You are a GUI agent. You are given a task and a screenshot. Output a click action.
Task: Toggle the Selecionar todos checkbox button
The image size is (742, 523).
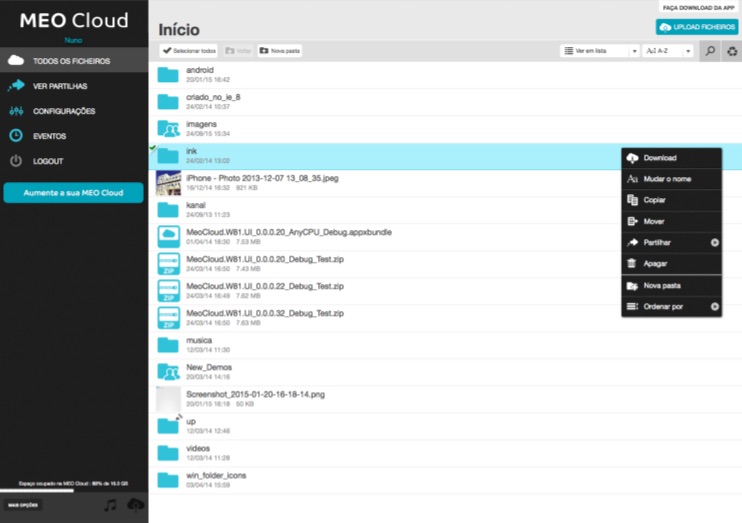(189, 51)
